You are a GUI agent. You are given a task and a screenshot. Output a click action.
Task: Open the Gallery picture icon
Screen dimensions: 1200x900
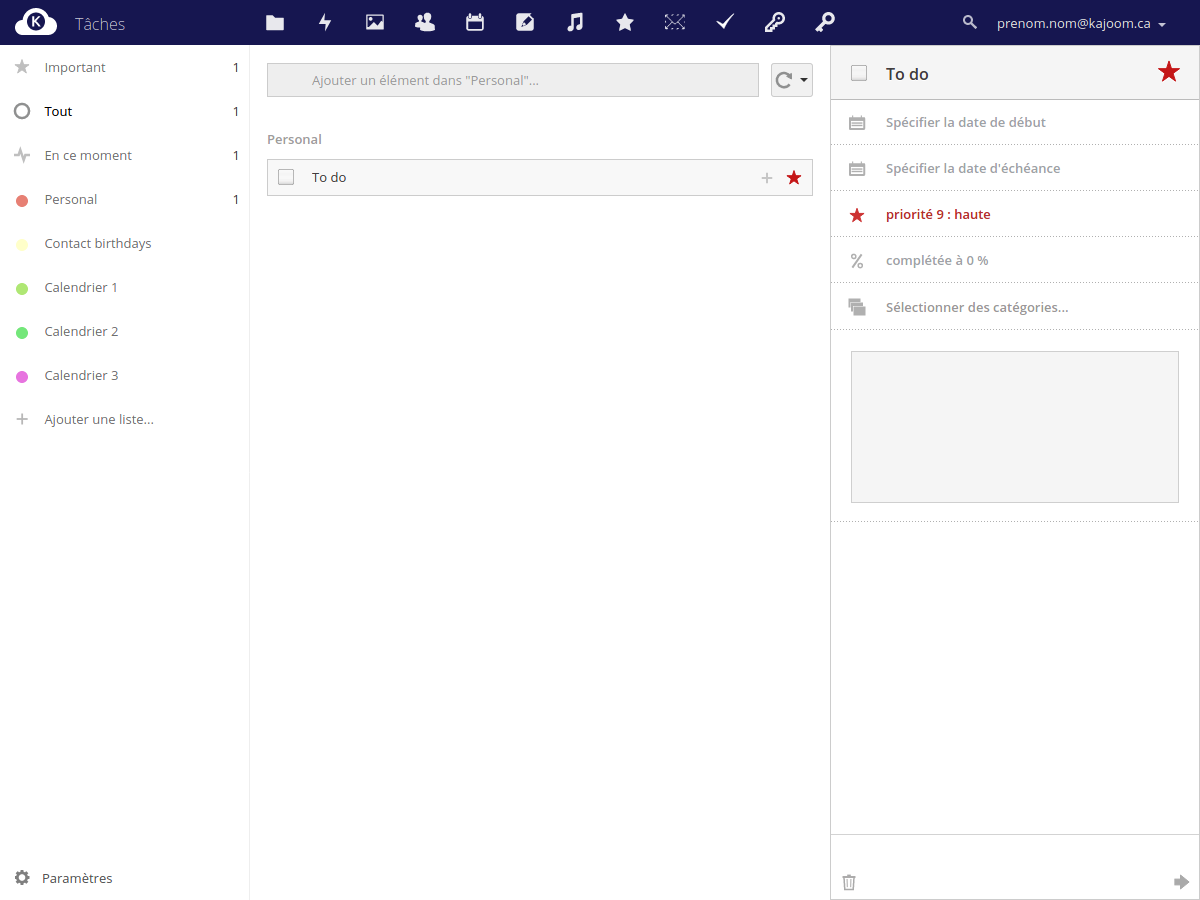pyautogui.click(x=375, y=22)
